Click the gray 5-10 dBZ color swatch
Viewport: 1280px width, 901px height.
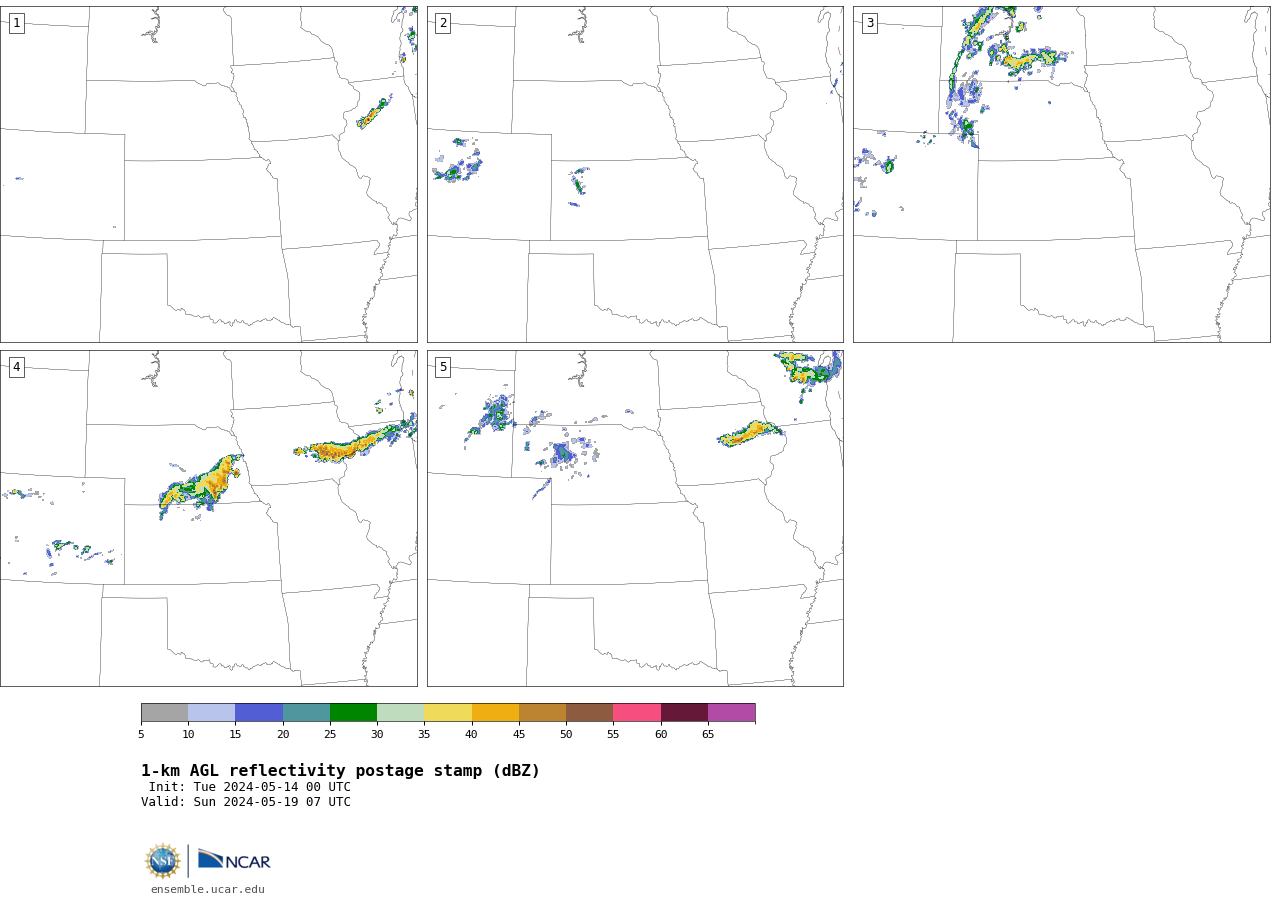164,713
